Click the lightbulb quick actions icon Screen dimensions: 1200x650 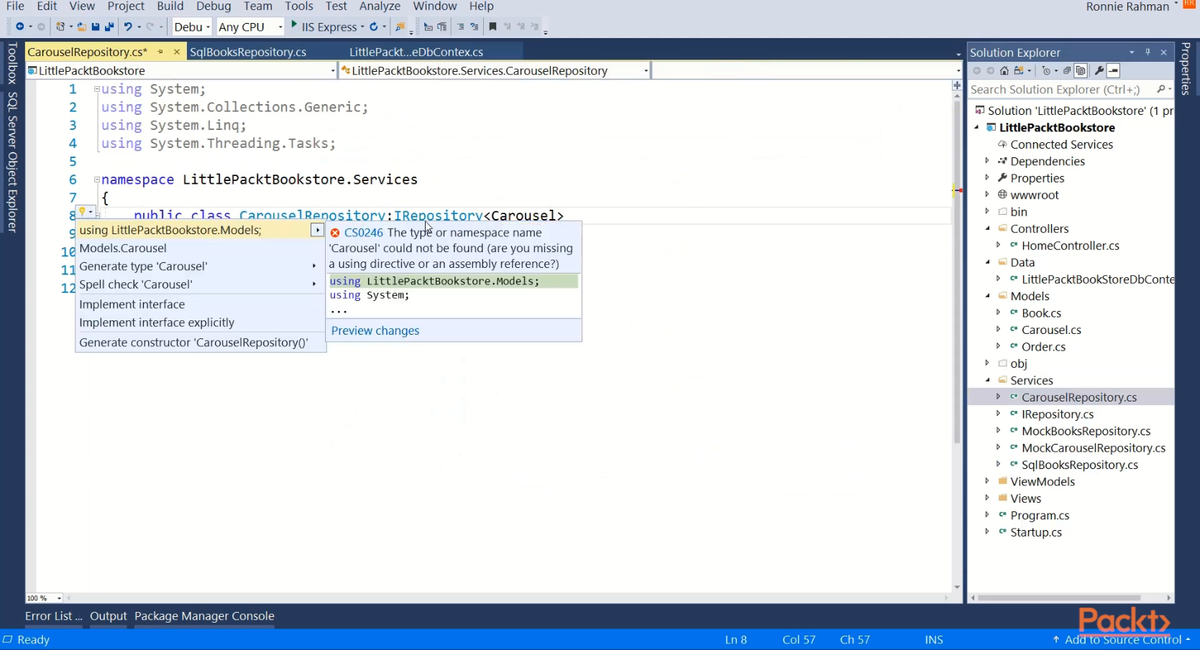tap(83, 212)
